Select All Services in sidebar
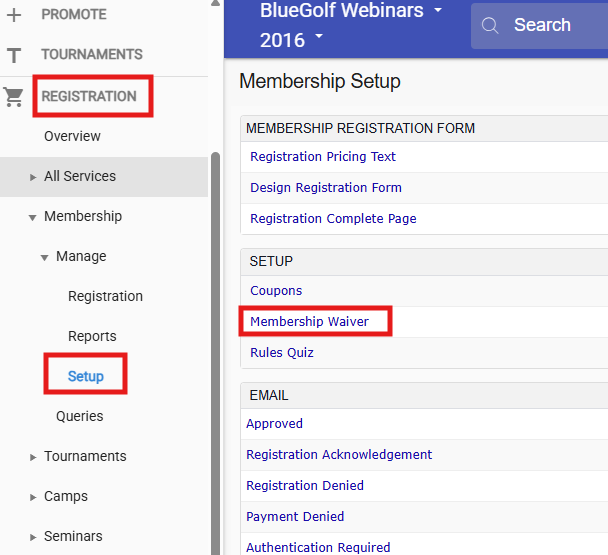Viewport: 608px width, 555px height. tap(80, 176)
